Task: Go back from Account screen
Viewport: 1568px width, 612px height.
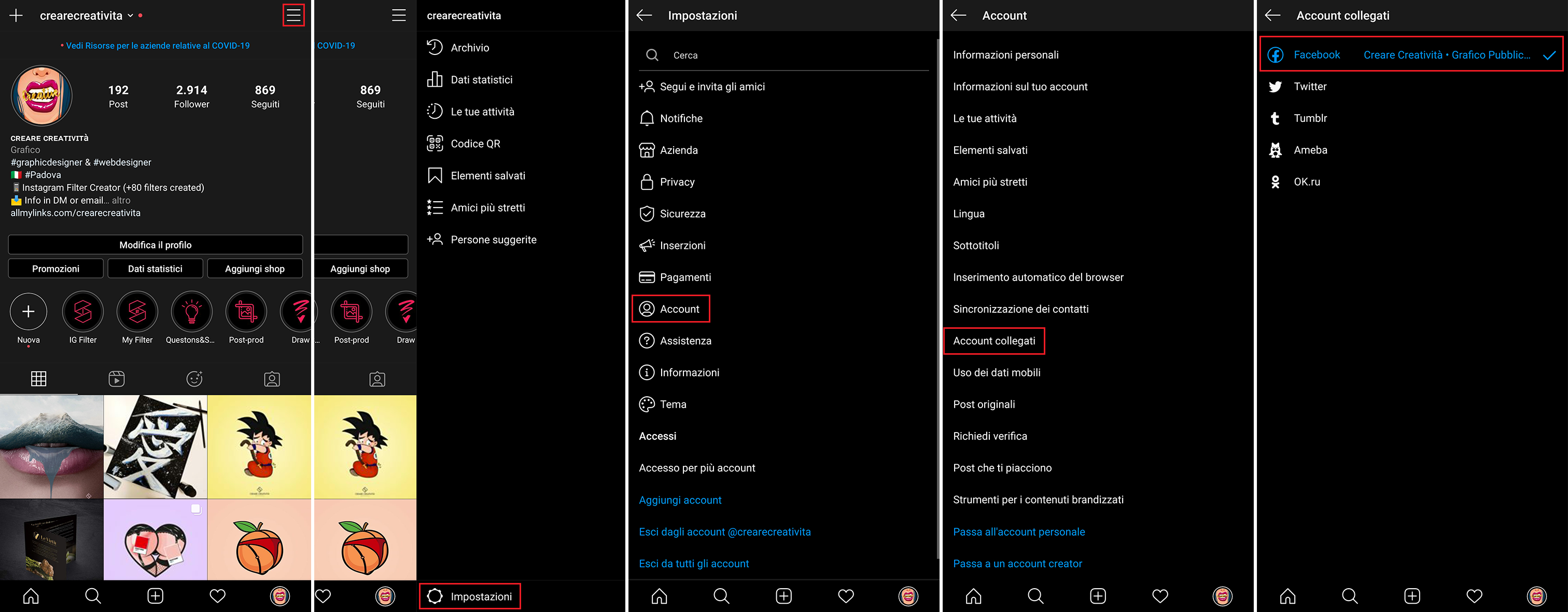Action: pos(958,15)
